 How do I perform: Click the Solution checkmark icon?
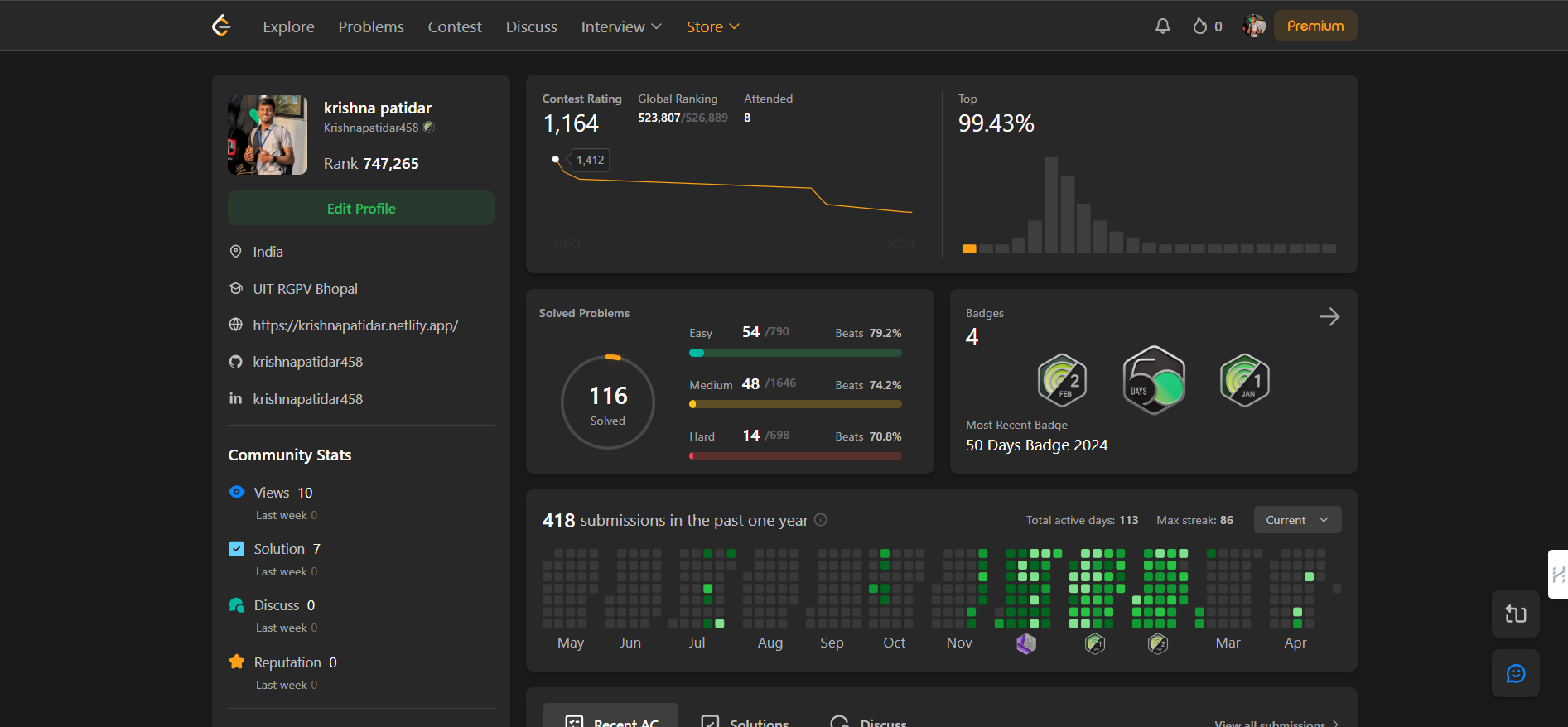237,548
